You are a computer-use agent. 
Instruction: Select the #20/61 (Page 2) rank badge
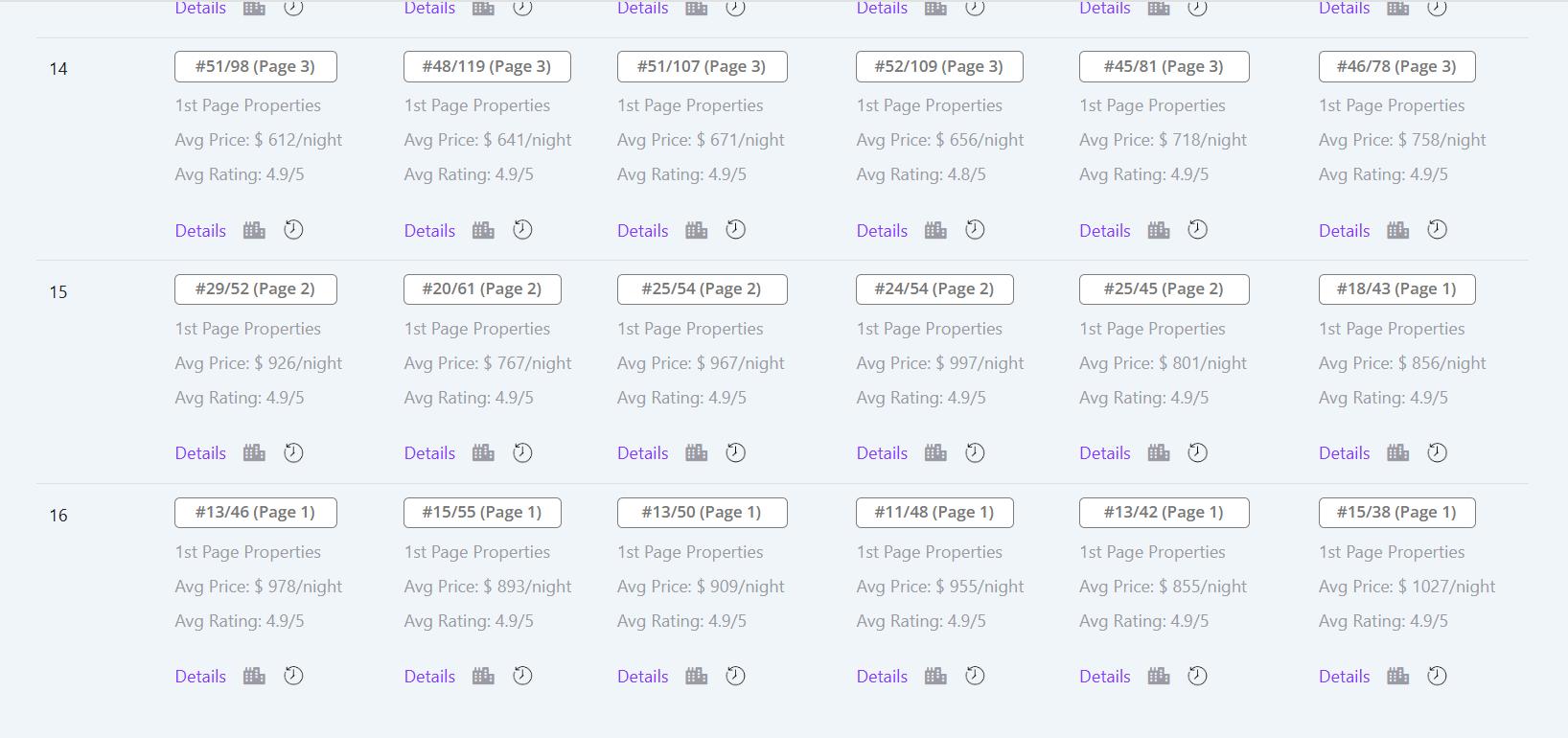click(x=482, y=289)
